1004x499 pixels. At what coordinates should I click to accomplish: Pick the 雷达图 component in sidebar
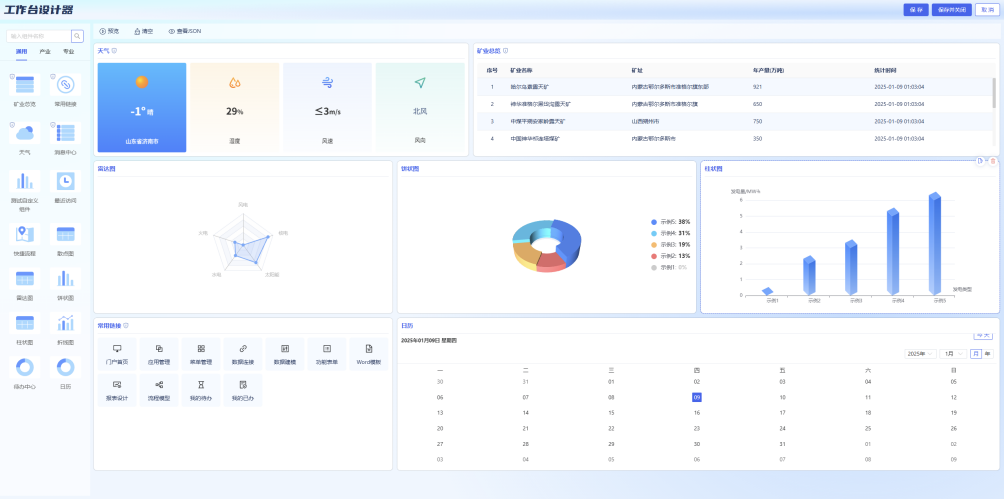click(25, 280)
